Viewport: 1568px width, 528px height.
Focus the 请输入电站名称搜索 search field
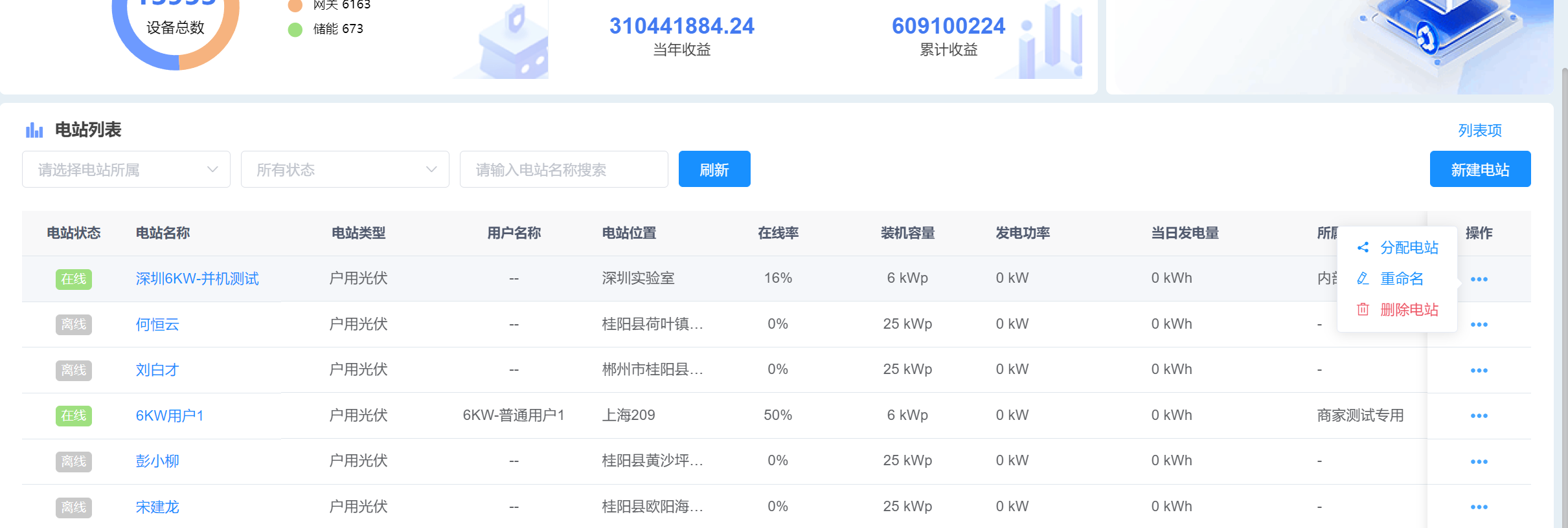point(564,170)
